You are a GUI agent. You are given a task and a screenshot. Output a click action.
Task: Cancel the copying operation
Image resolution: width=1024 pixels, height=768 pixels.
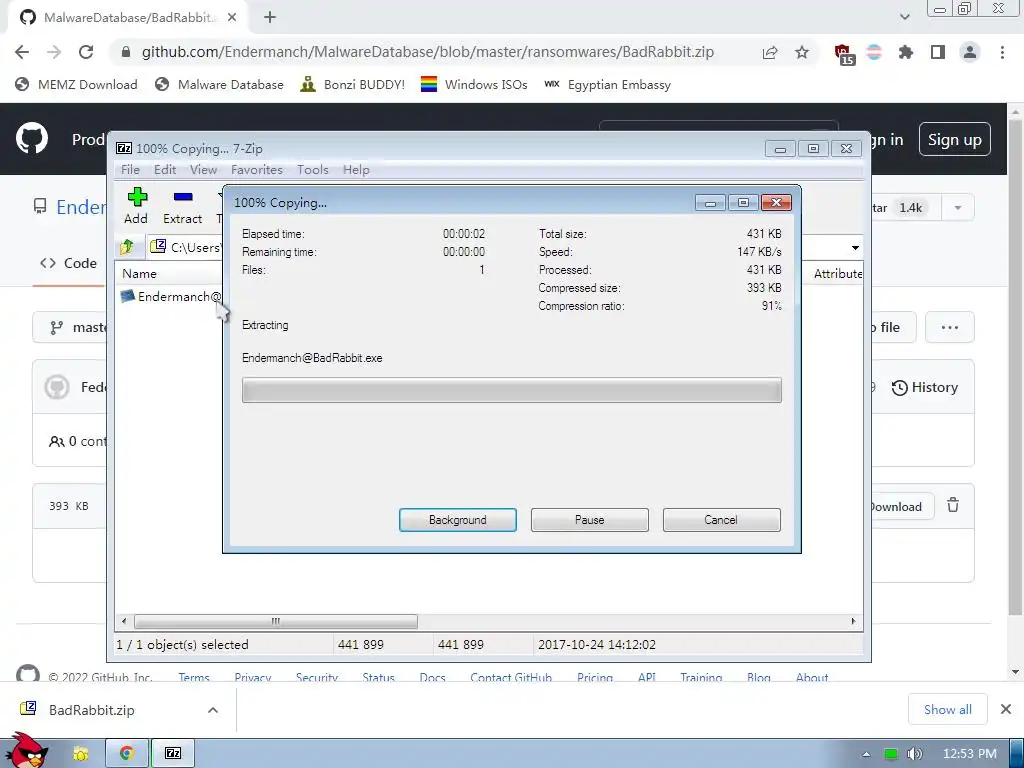(721, 520)
